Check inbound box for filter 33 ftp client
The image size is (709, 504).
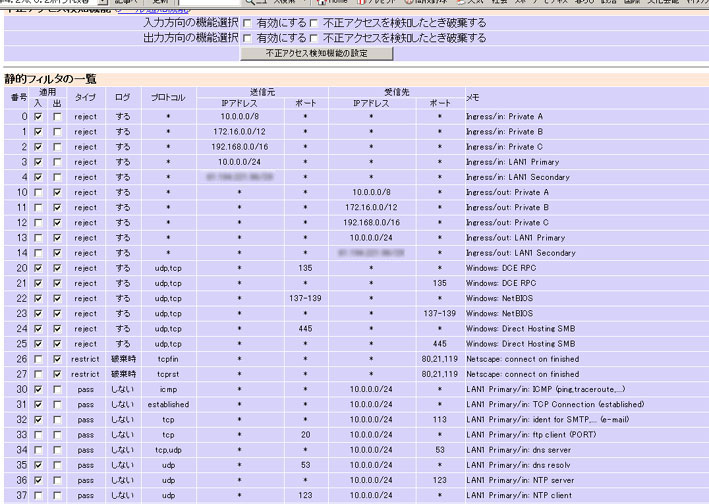38,435
